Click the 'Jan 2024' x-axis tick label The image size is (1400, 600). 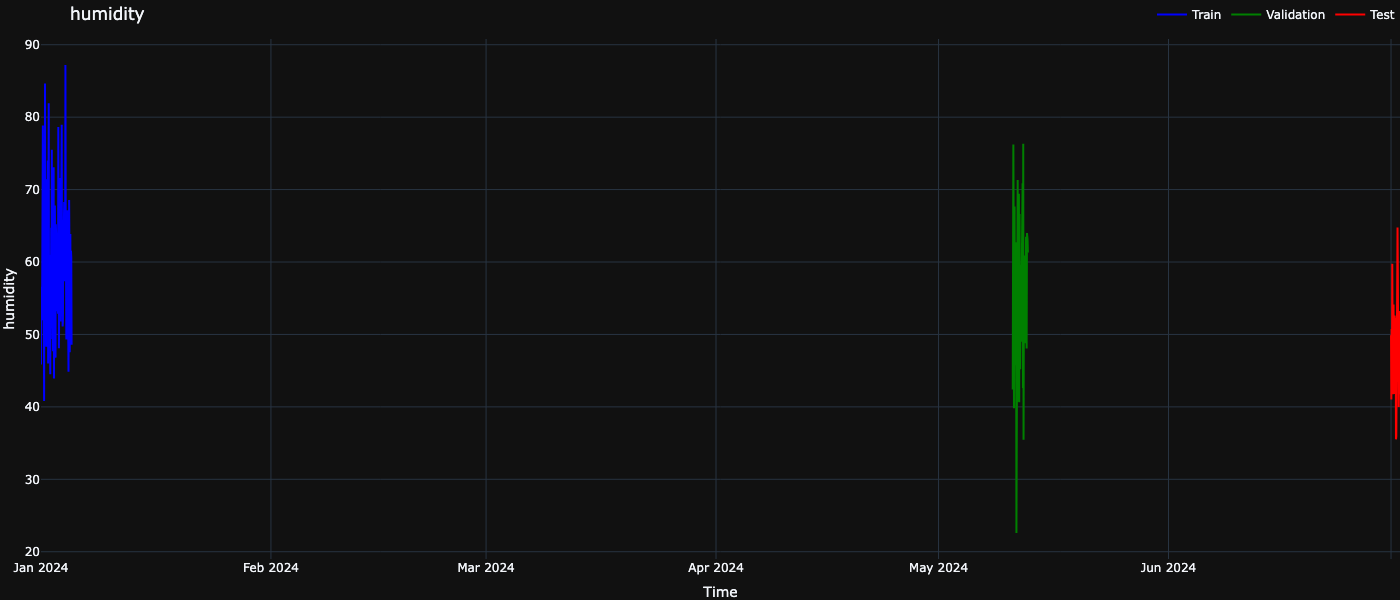(40, 568)
